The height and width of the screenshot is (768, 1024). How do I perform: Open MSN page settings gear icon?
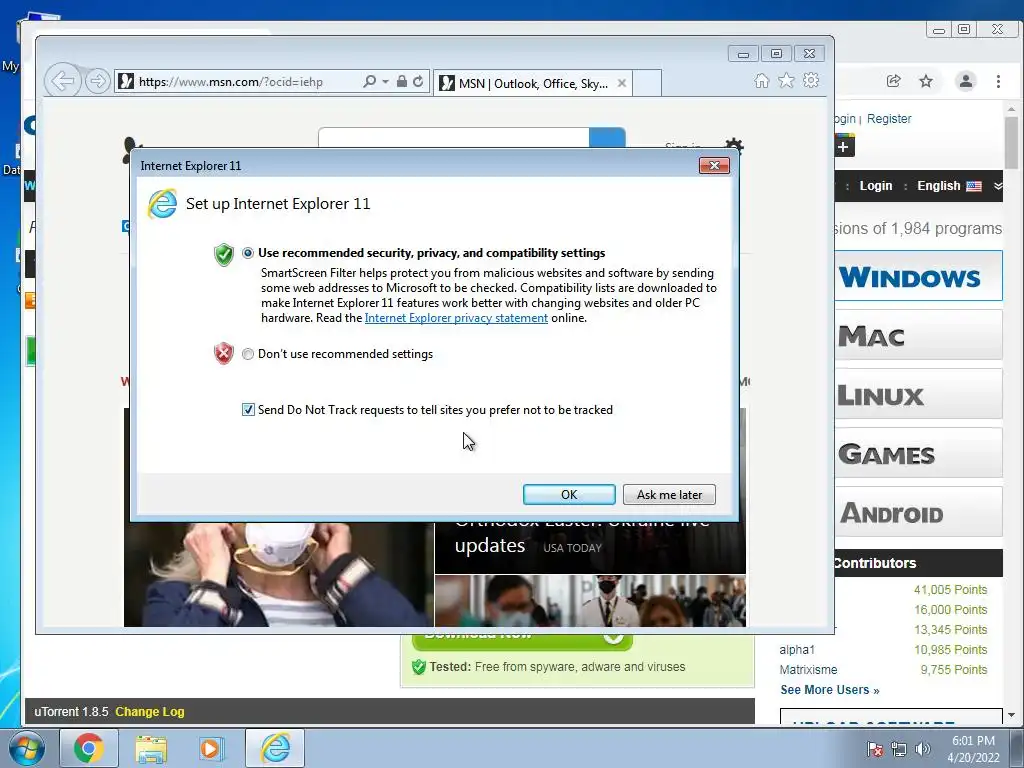[x=734, y=145]
